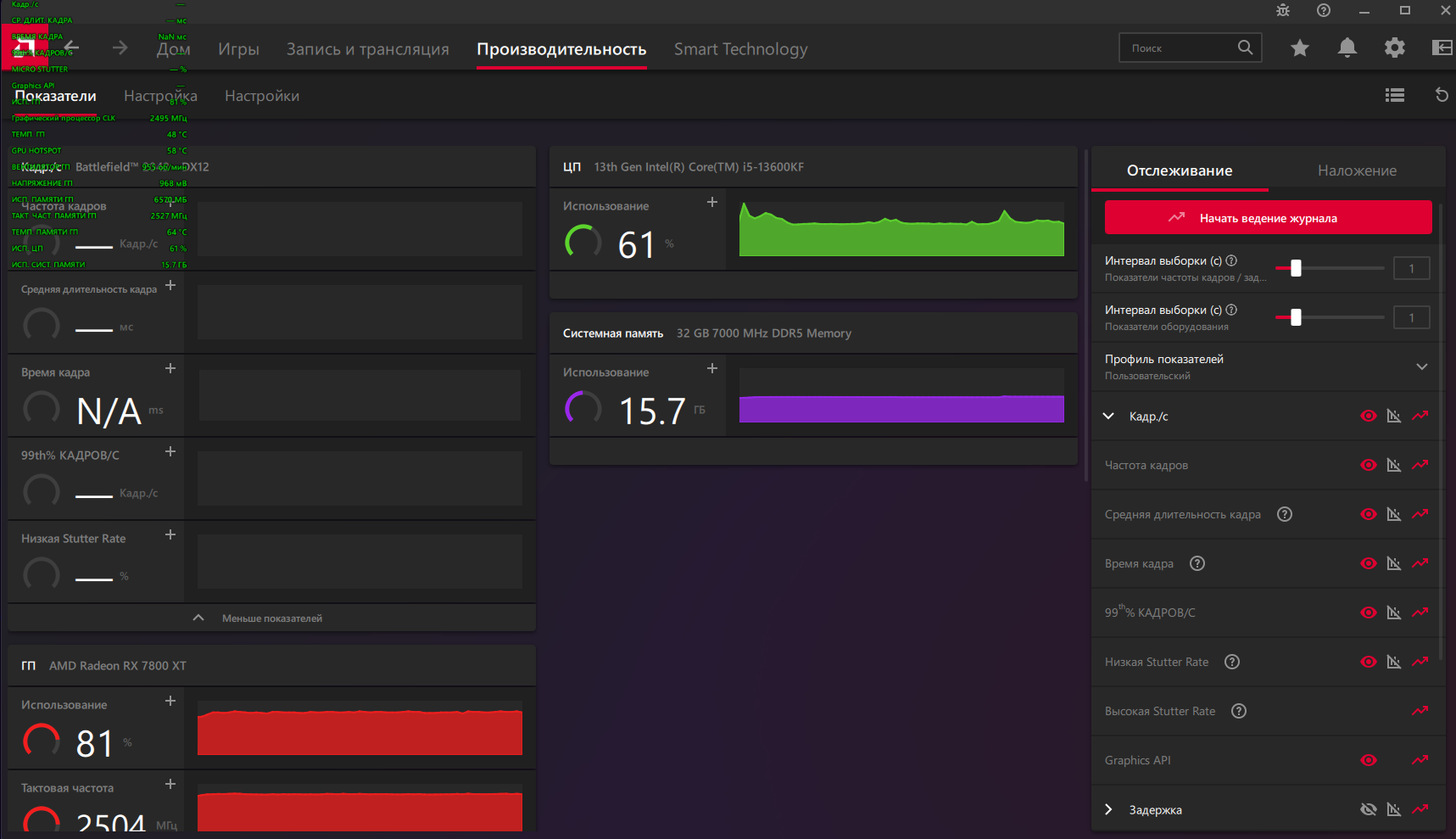Switch to Smart Technology tab

[x=740, y=49]
